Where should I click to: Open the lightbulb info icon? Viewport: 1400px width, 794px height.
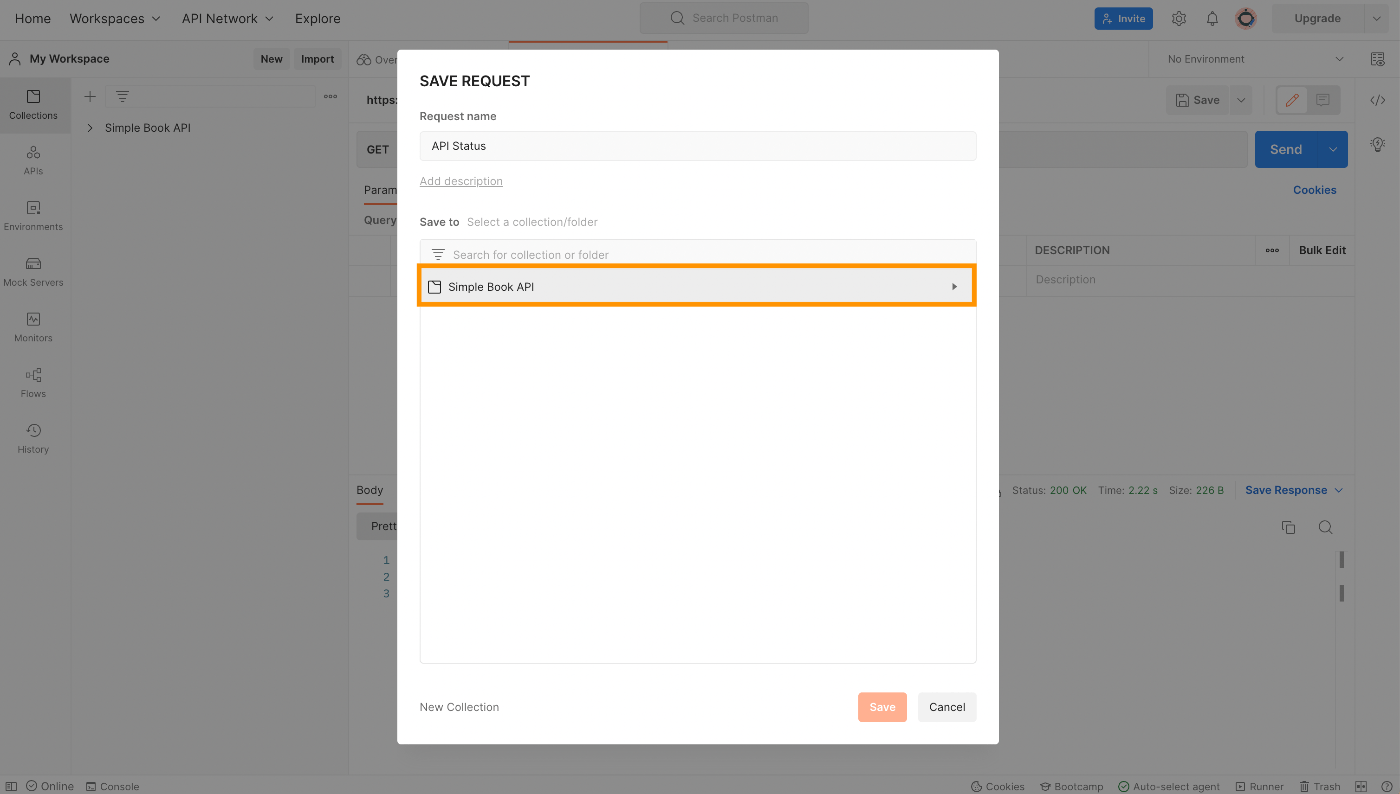tap(1378, 144)
